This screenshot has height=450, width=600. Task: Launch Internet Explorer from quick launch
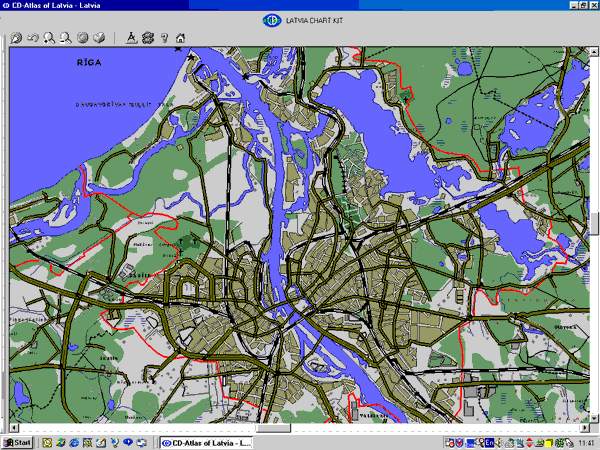click(74, 443)
